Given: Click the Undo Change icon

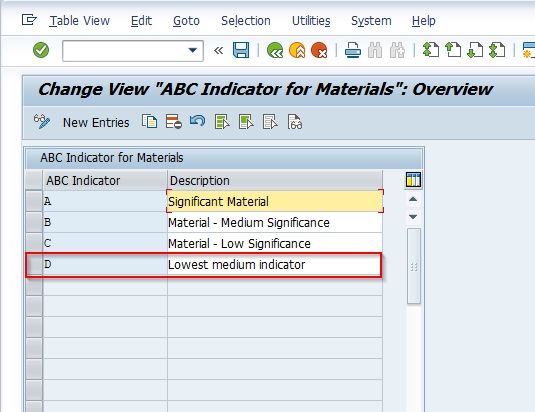Looking at the screenshot, I should 198,121.
